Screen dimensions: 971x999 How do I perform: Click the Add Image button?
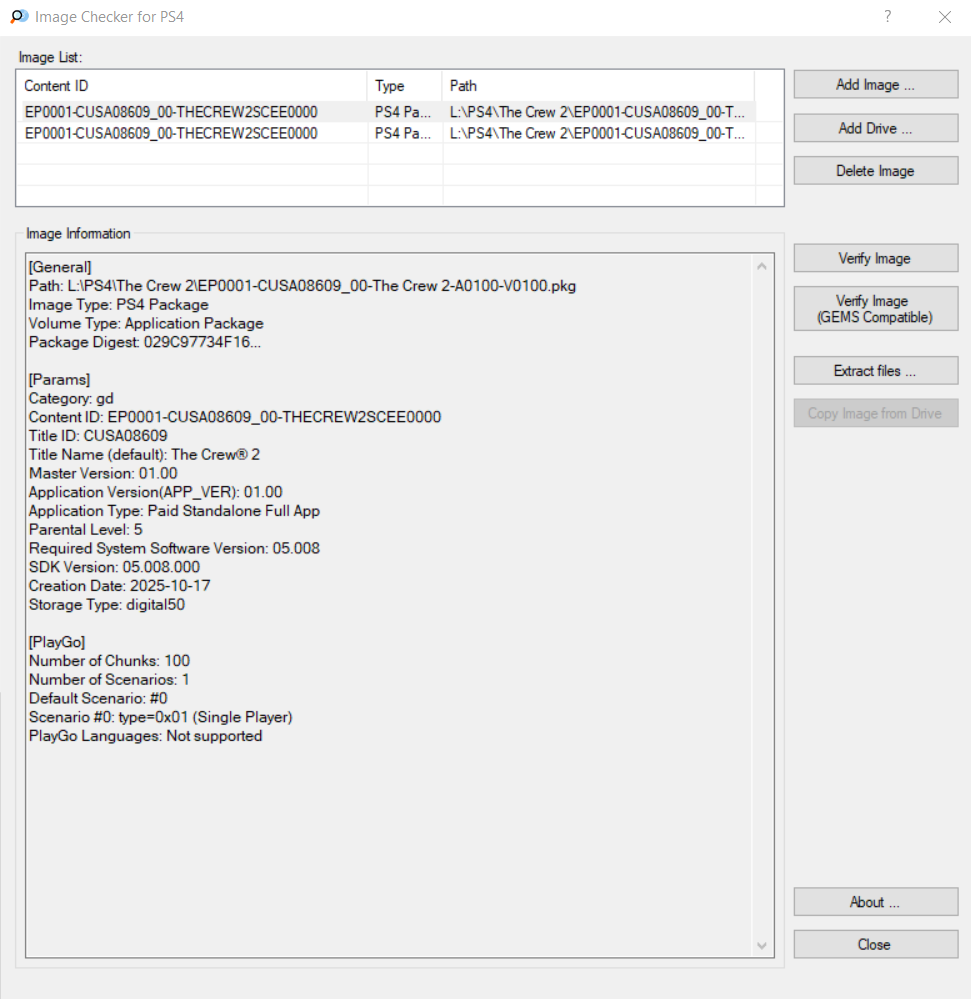pyautogui.click(x=875, y=85)
